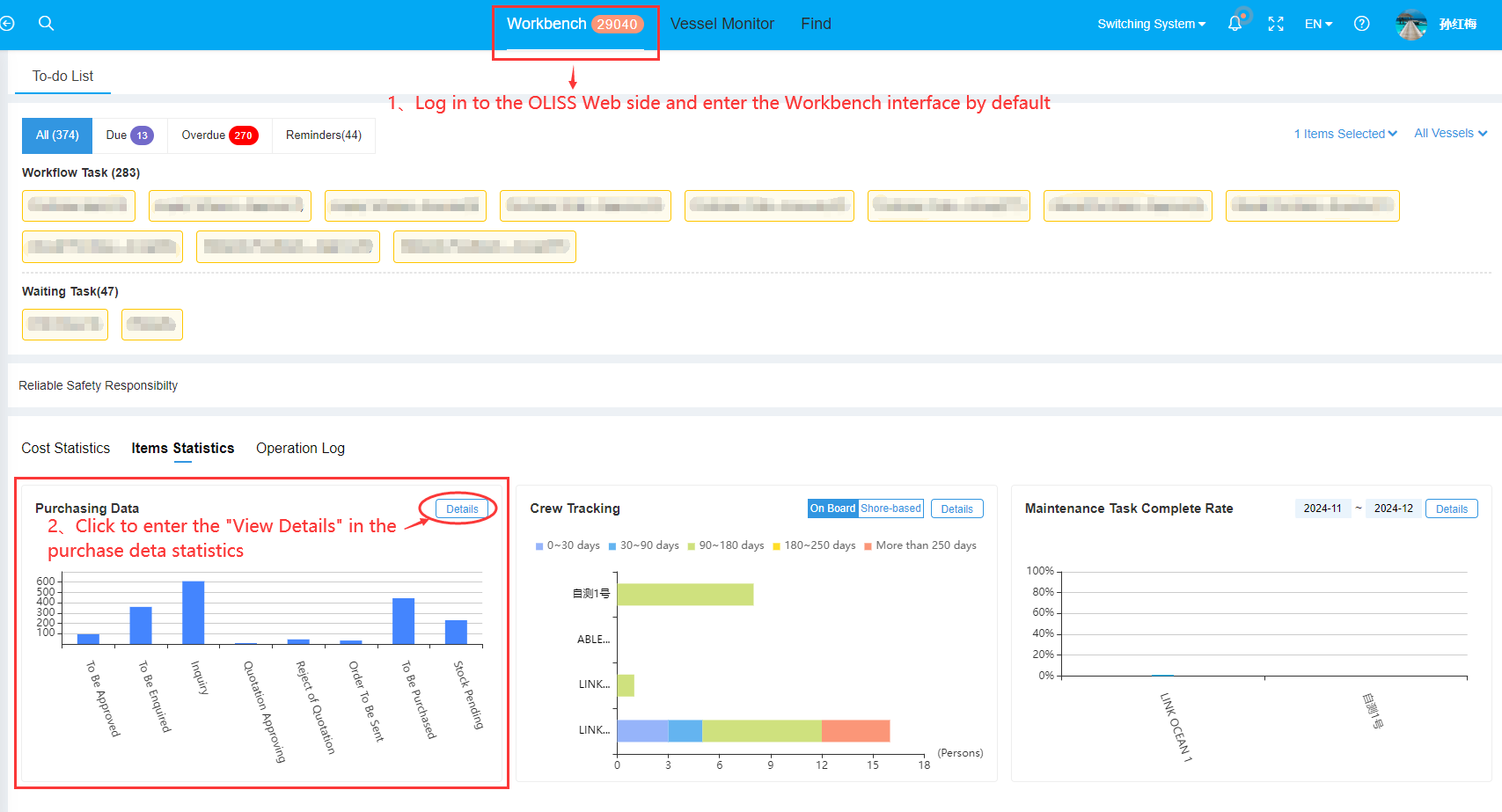Filter by Due 13 tasks
Viewport: 1502px width, 812px height.
click(x=129, y=135)
